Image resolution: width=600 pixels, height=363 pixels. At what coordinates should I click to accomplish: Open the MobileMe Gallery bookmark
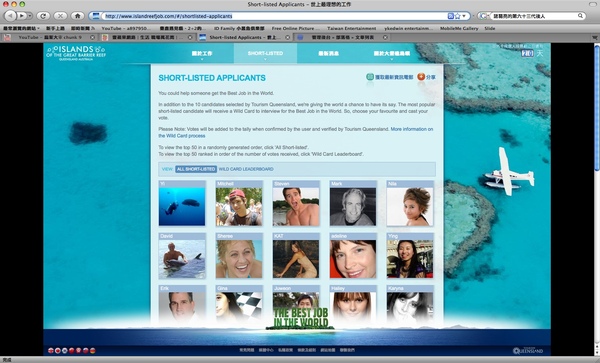[459, 28]
